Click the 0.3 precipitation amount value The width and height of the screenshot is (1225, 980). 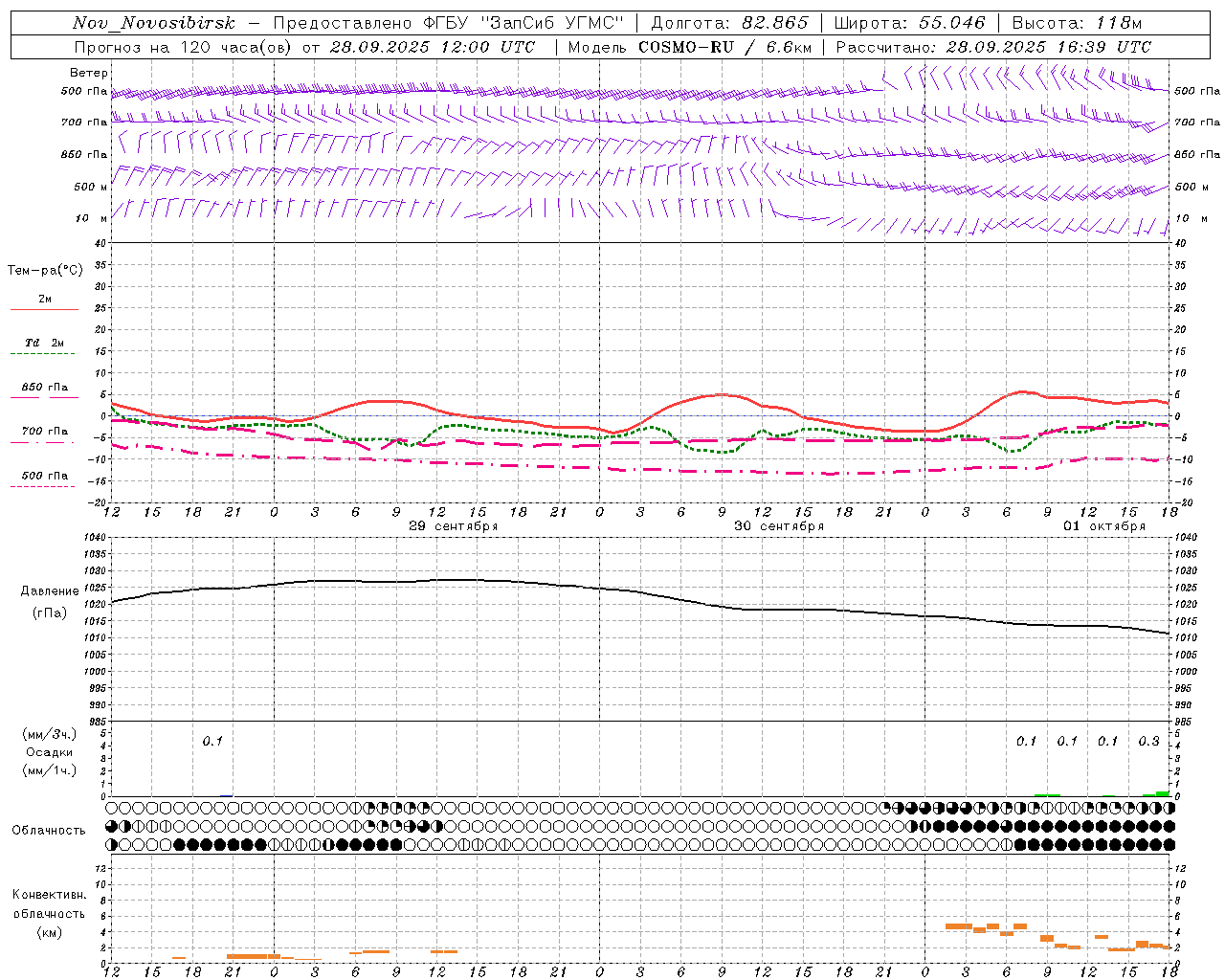click(x=1148, y=741)
